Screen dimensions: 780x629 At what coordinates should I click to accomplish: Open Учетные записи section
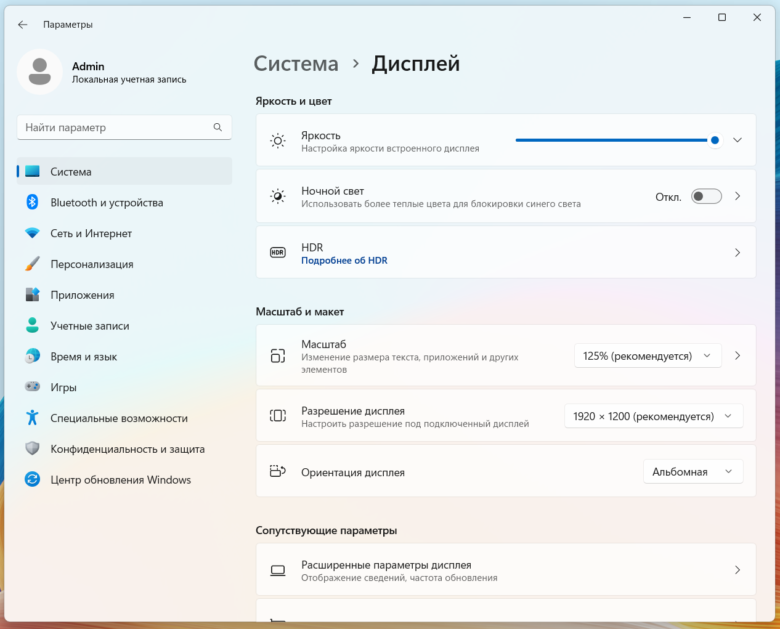124,325
